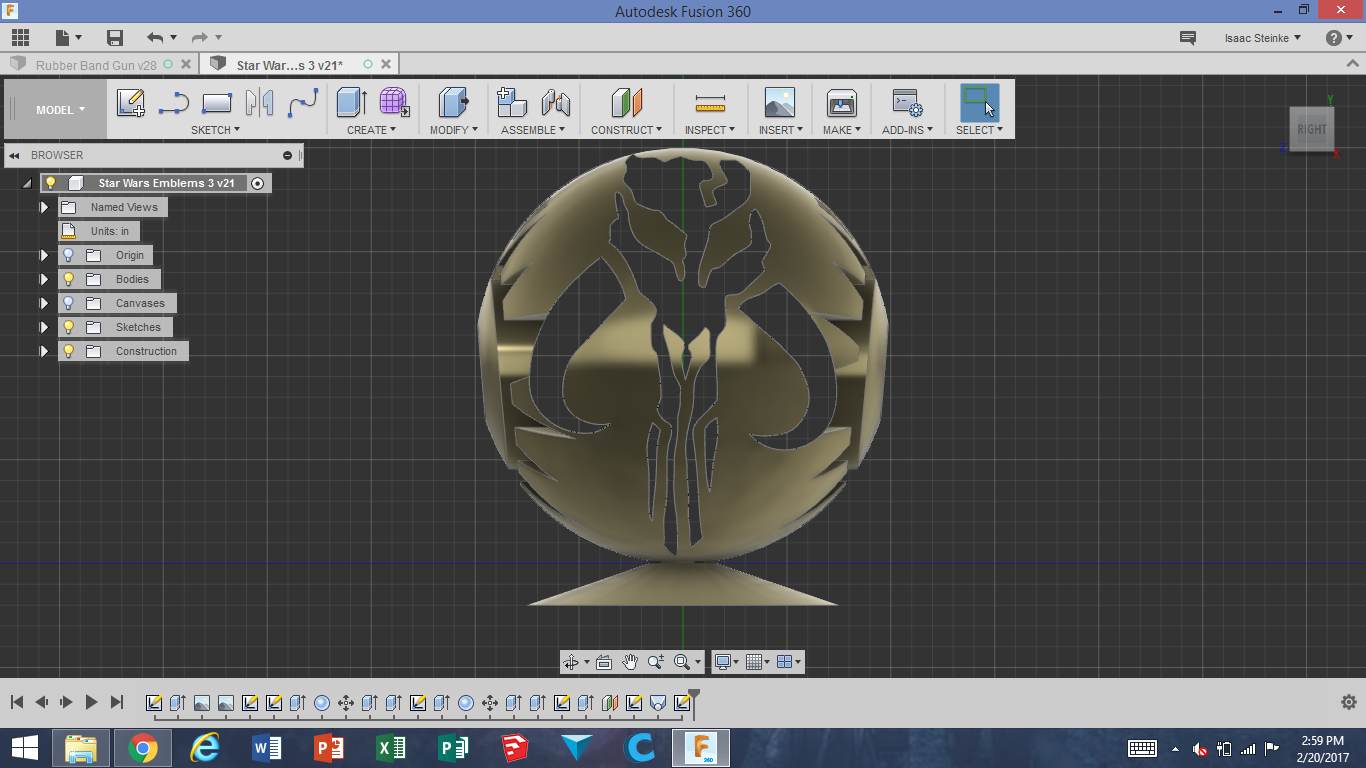The image size is (1366, 768).
Task: Pick the Spline tool icon
Action: (303, 102)
